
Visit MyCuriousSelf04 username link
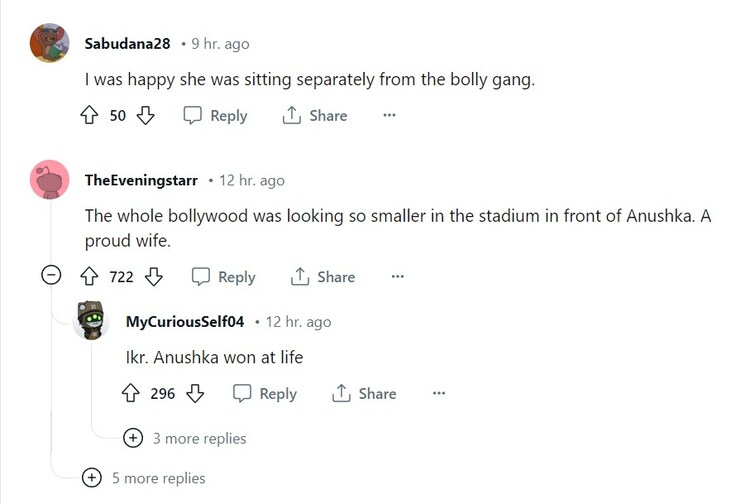[x=185, y=322]
